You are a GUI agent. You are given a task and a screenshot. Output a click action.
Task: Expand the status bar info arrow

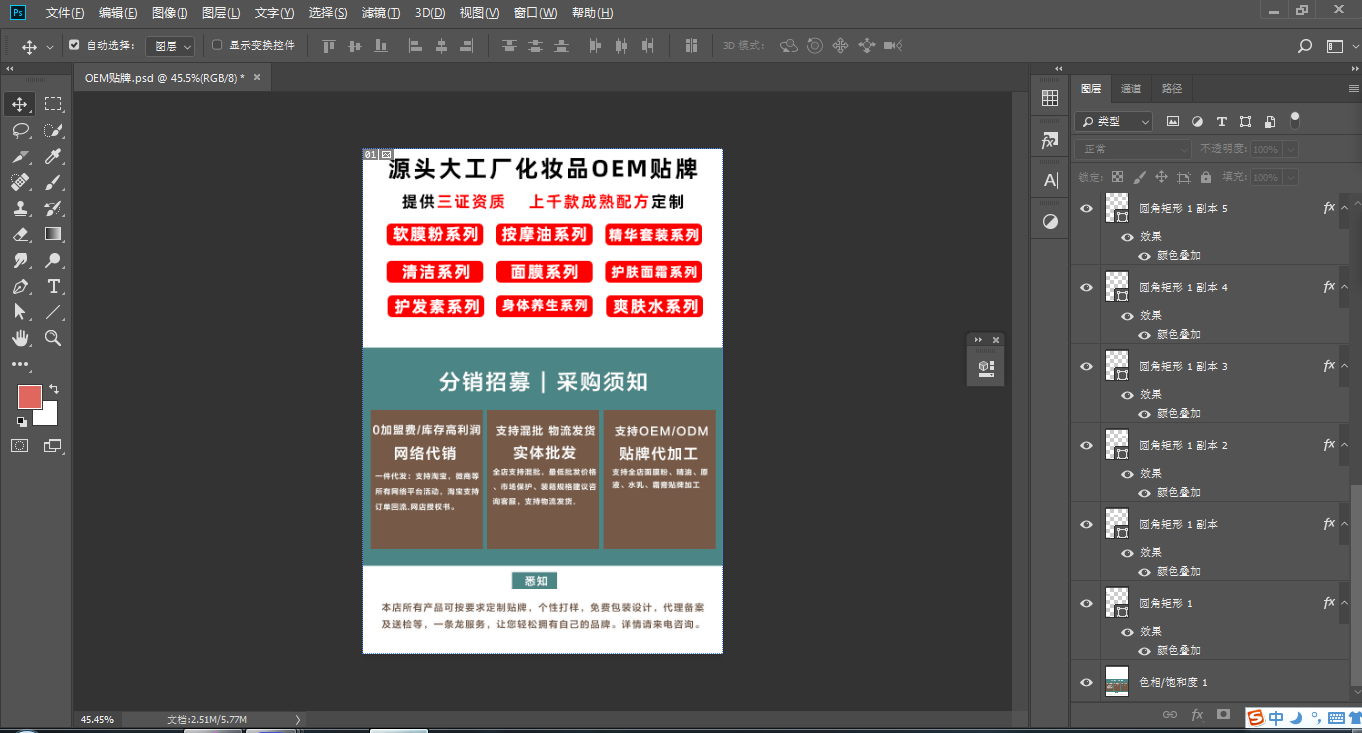click(x=297, y=719)
